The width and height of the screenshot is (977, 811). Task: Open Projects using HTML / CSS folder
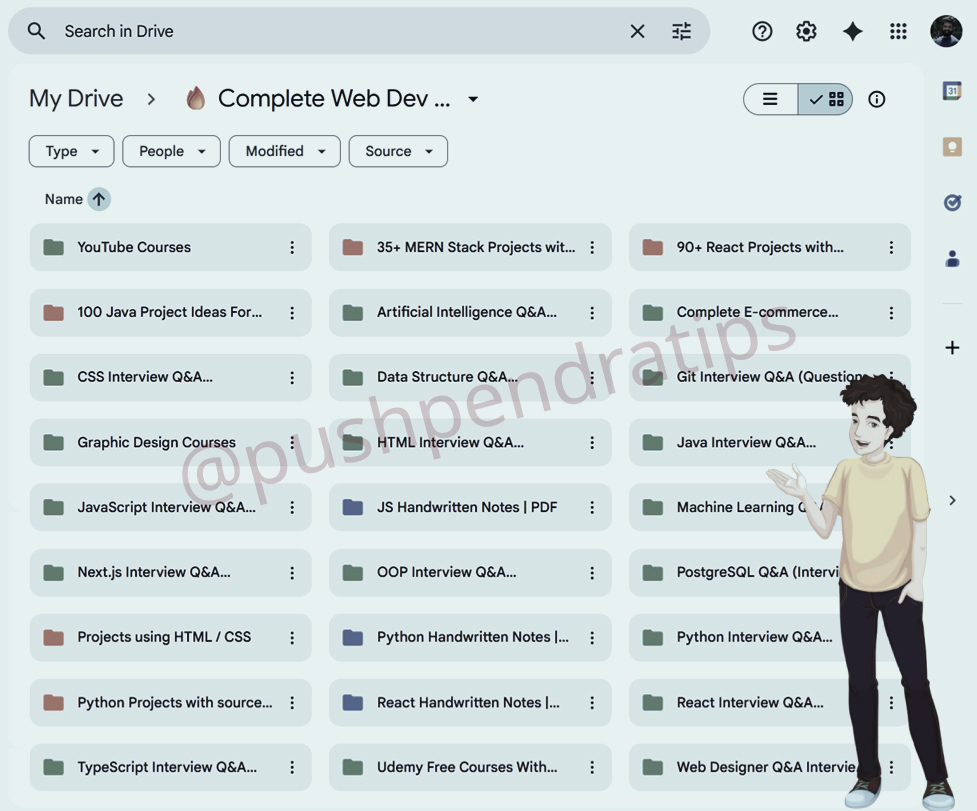pyautogui.click(x=171, y=637)
